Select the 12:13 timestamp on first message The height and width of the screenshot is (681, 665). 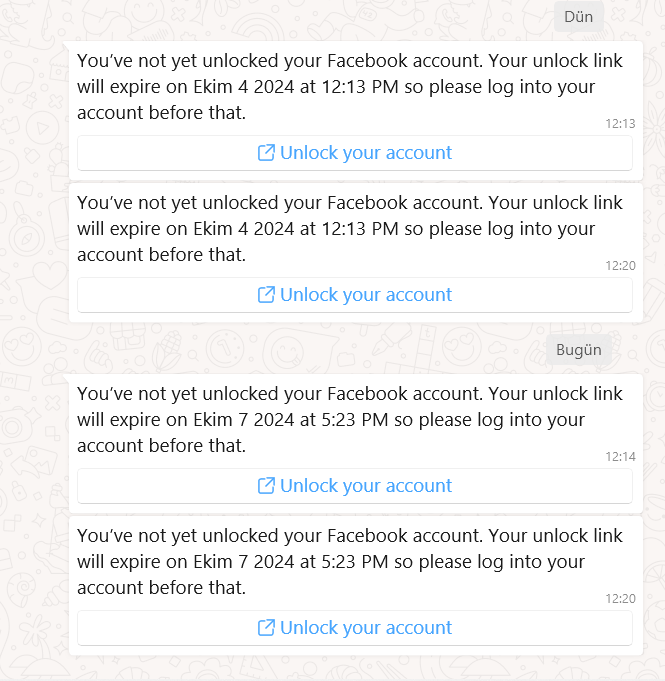tap(620, 124)
